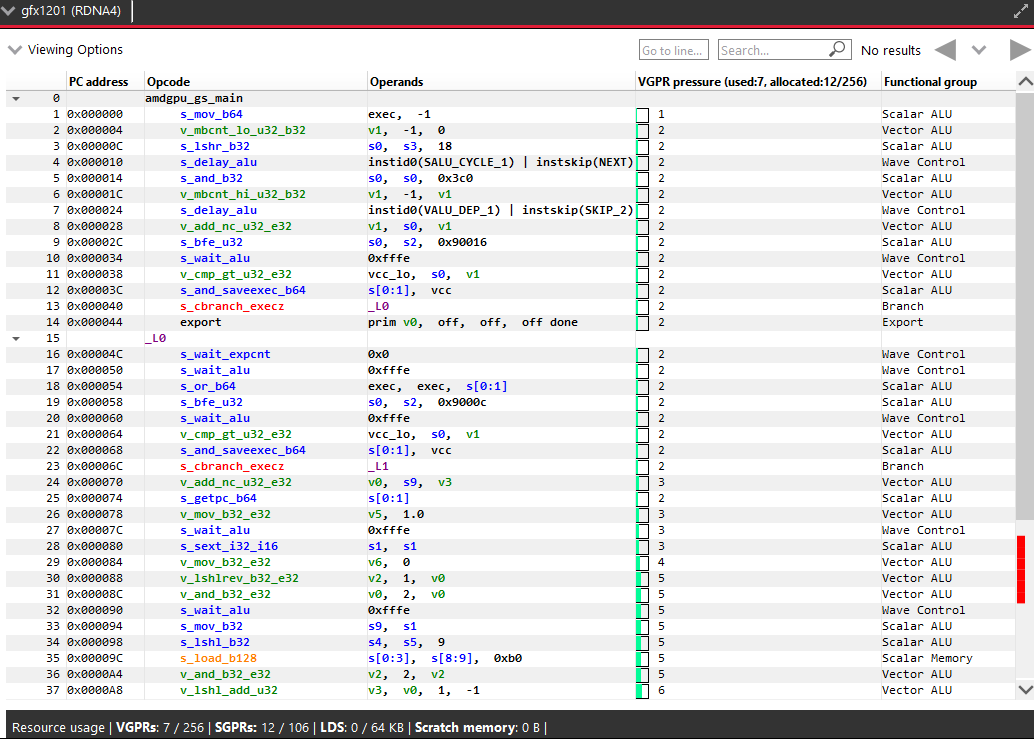Image resolution: width=1034 pixels, height=739 pixels.
Task: Collapse the amdgpu_gs_main block
Action: (x=15, y=99)
